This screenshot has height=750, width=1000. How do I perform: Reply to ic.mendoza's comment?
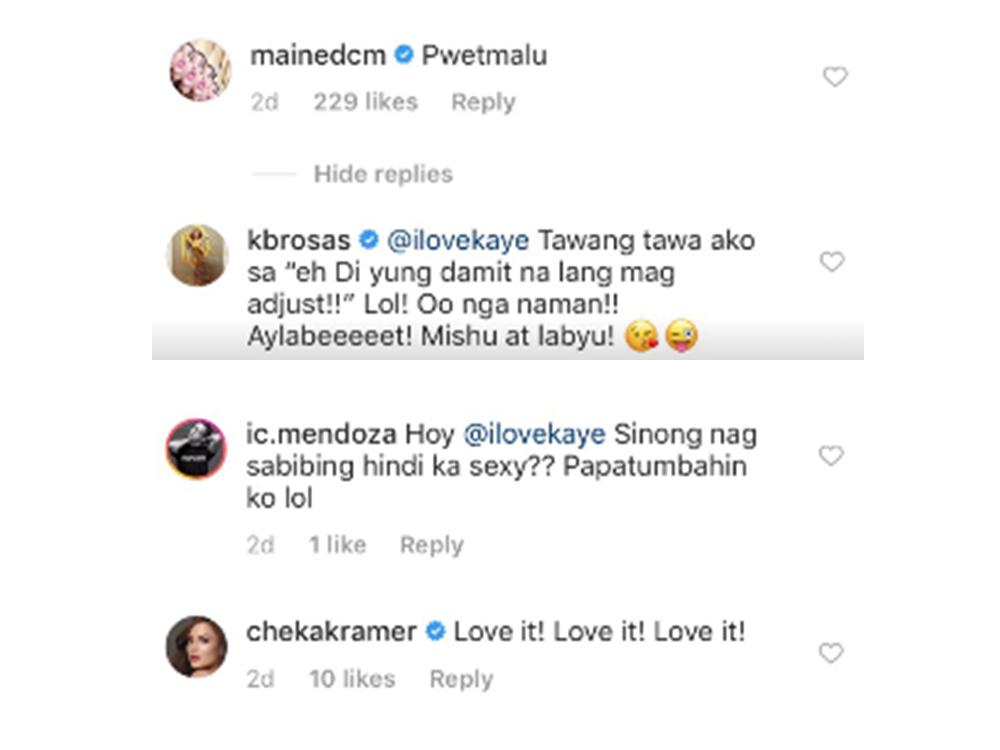pyautogui.click(x=432, y=545)
